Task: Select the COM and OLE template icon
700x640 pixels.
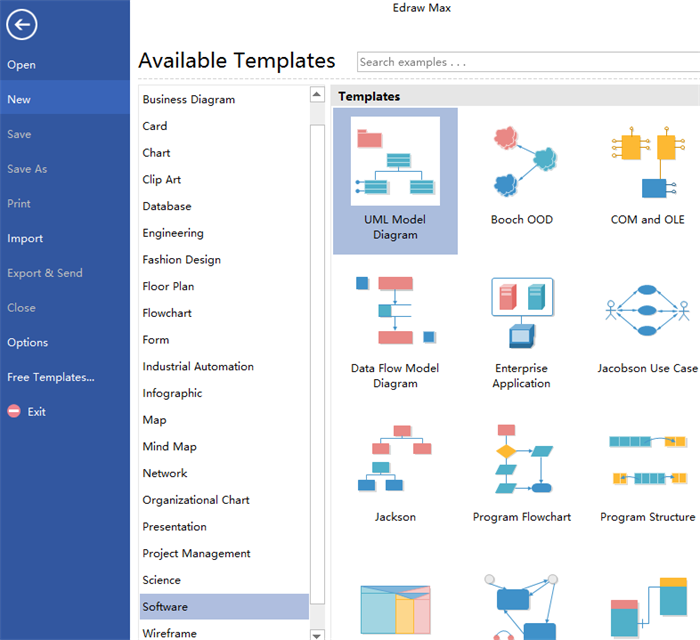Action: coord(648,162)
